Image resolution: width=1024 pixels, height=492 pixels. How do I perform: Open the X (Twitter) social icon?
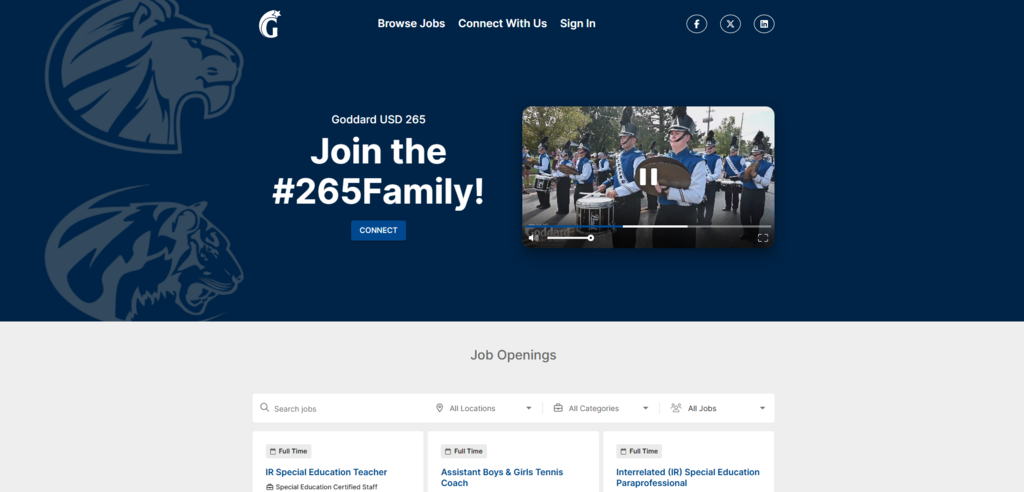[730, 24]
